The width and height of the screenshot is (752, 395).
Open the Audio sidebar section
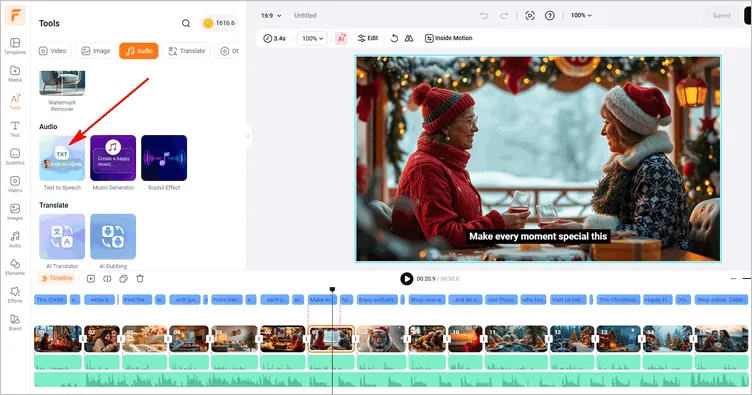[15, 239]
